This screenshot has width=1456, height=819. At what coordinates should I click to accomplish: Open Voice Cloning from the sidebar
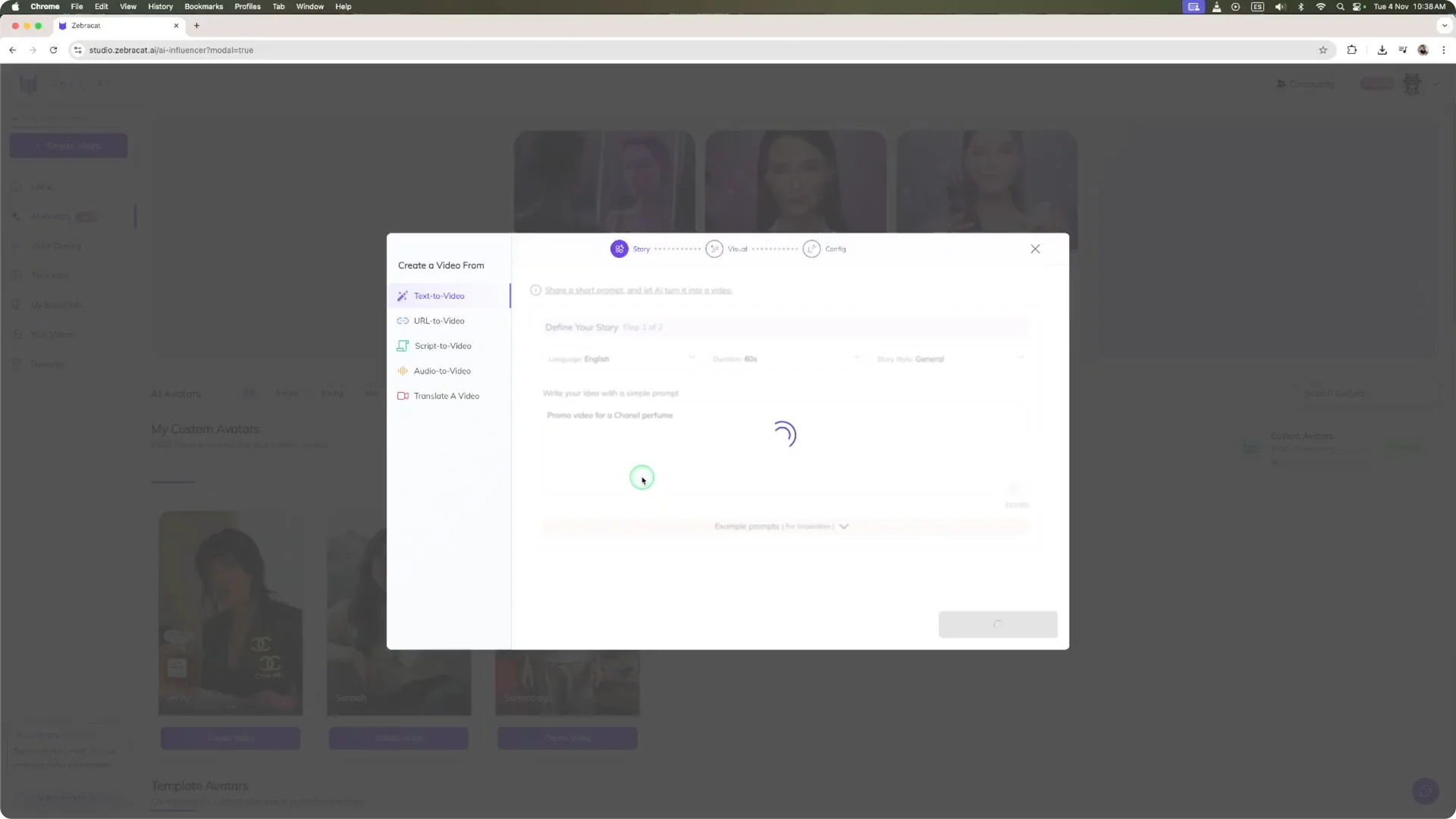tap(57, 246)
